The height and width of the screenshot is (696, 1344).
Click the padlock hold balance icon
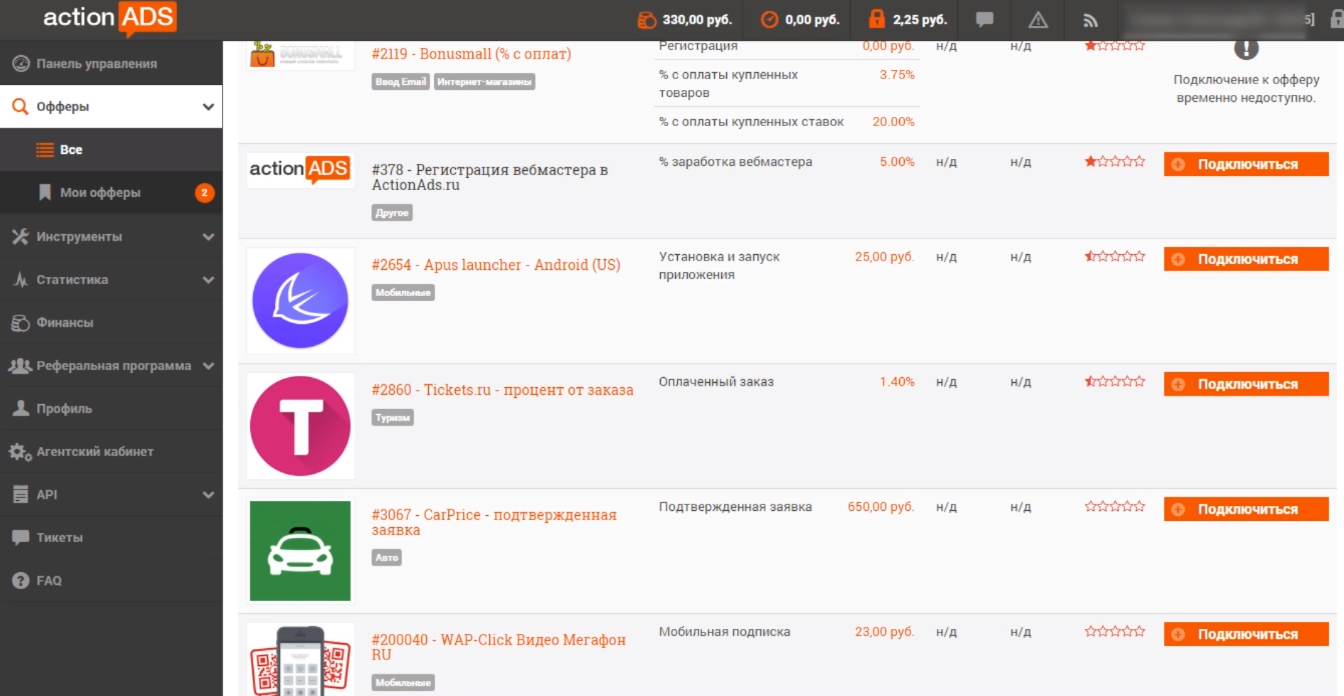tap(877, 19)
